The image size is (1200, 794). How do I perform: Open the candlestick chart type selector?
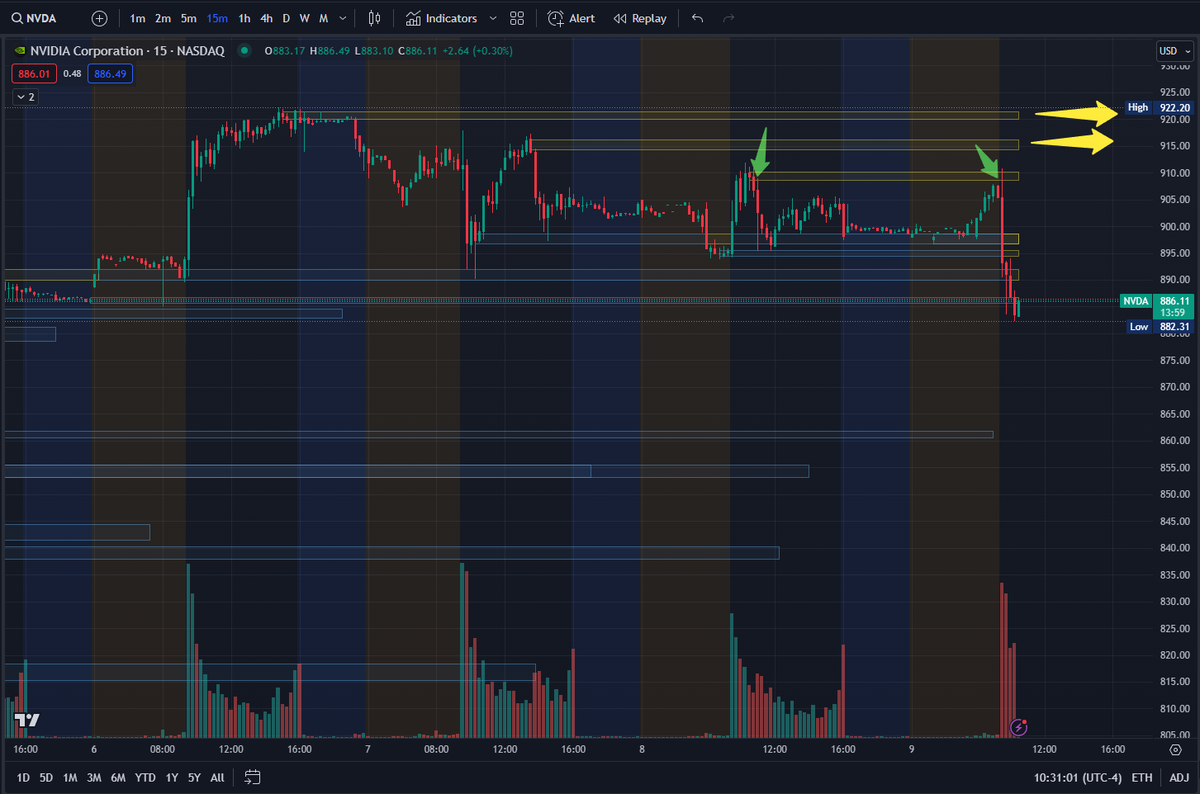coord(375,18)
